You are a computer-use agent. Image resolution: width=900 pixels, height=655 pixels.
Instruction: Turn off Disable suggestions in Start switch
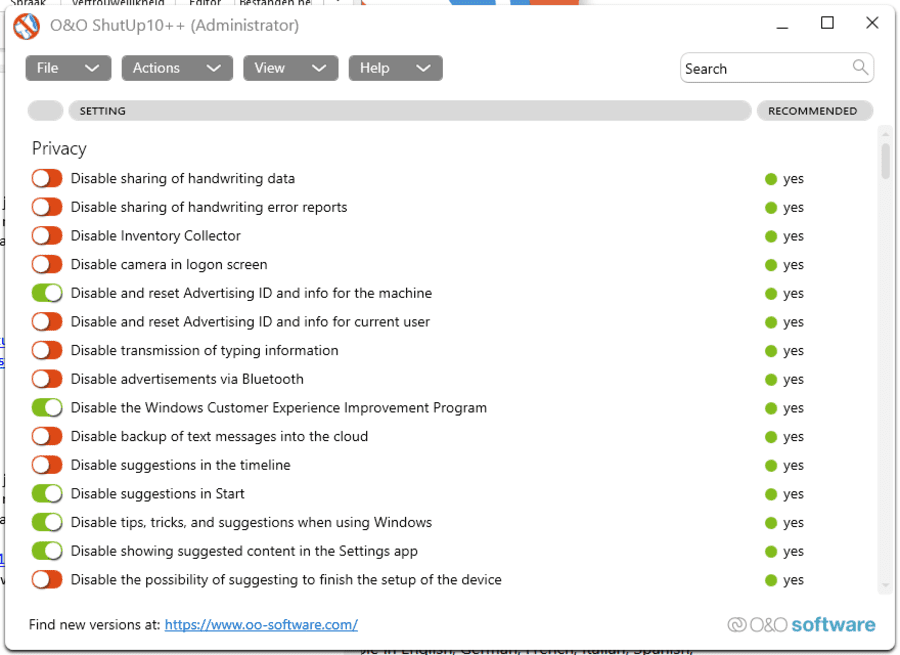click(x=47, y=494)
